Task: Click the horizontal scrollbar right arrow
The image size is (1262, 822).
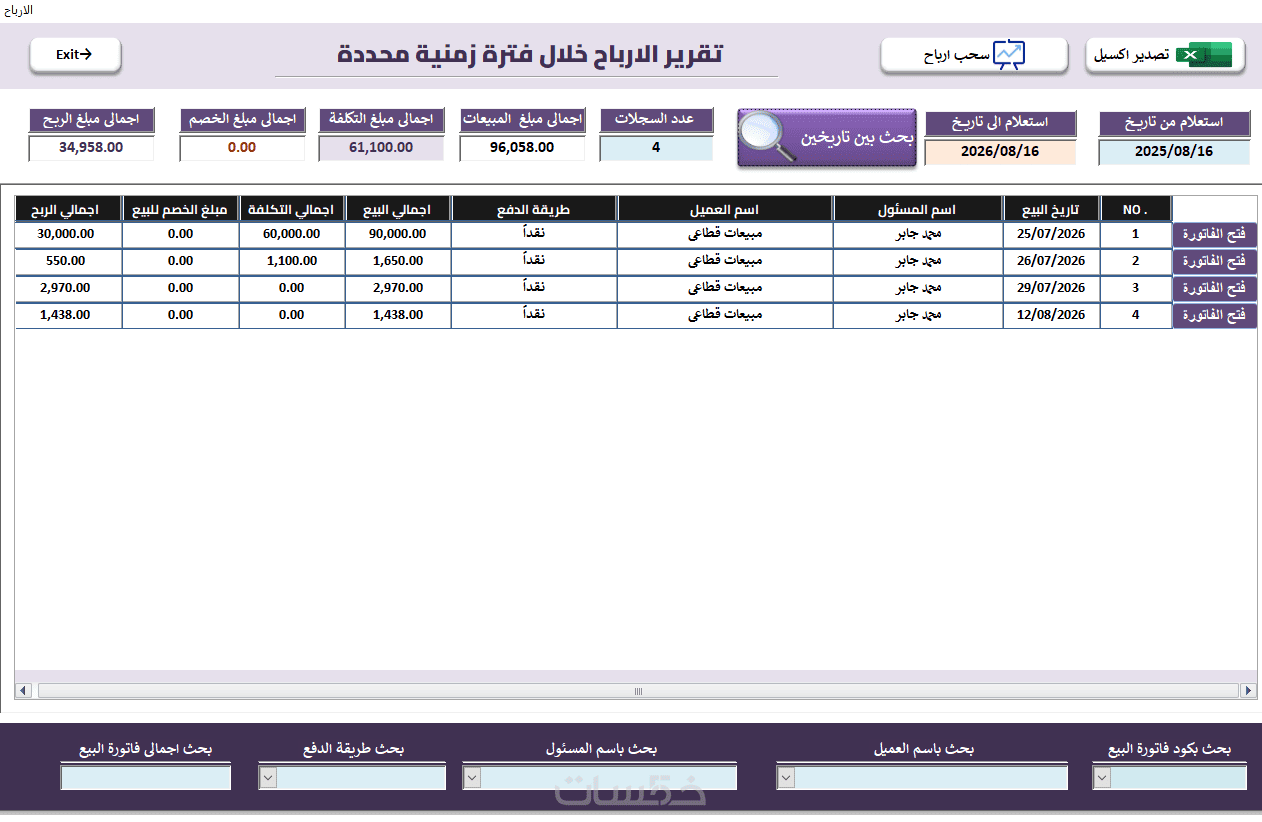Action: click(x=1248, y=691)
